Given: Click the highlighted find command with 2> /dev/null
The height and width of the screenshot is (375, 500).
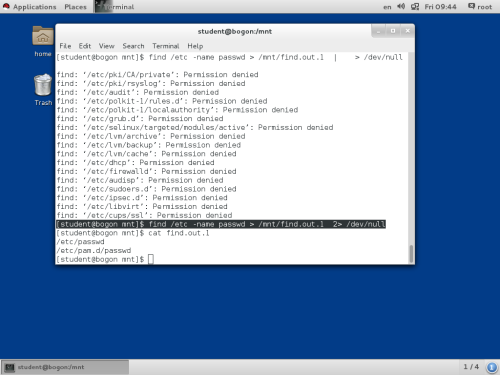Looking at the screenshot, I should click(221, 224).
